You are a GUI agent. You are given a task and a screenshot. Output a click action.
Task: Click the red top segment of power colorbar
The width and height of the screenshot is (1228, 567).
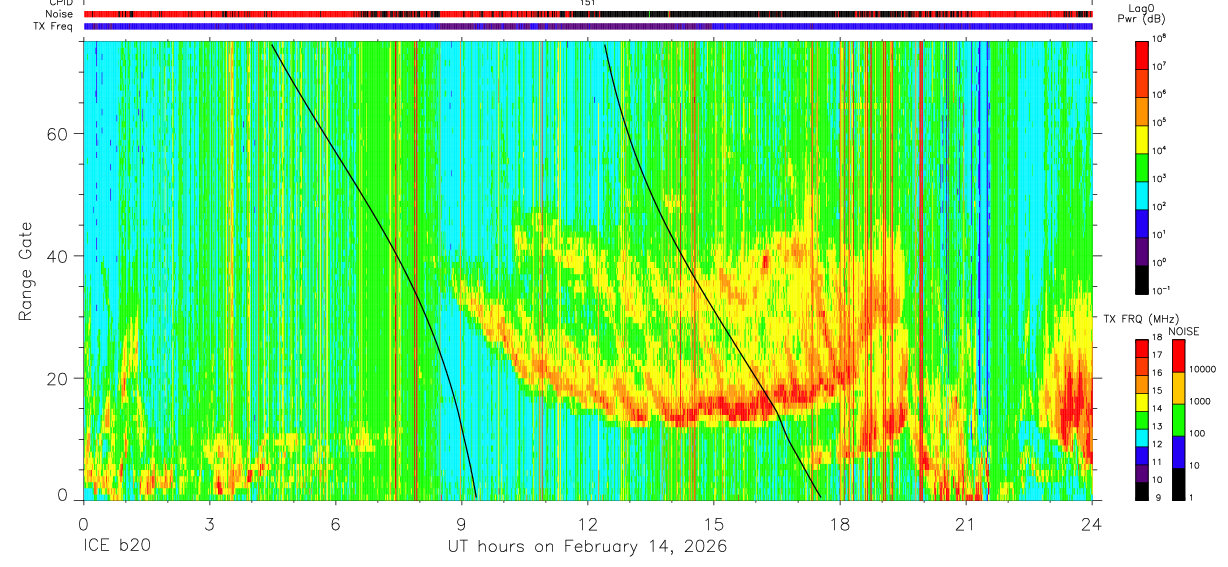(1142, 54)
